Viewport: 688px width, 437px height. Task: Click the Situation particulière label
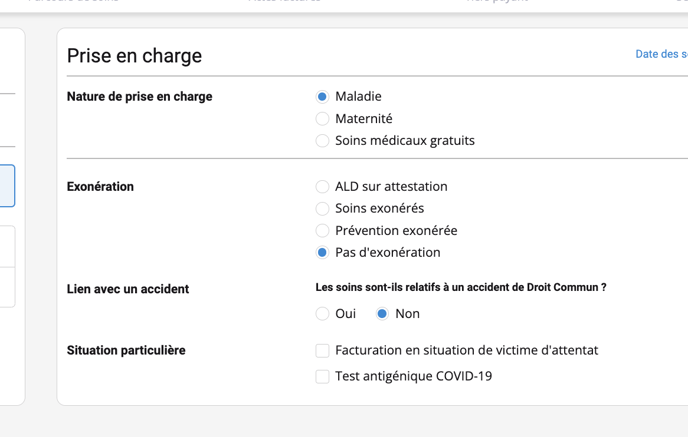(125, 351)
